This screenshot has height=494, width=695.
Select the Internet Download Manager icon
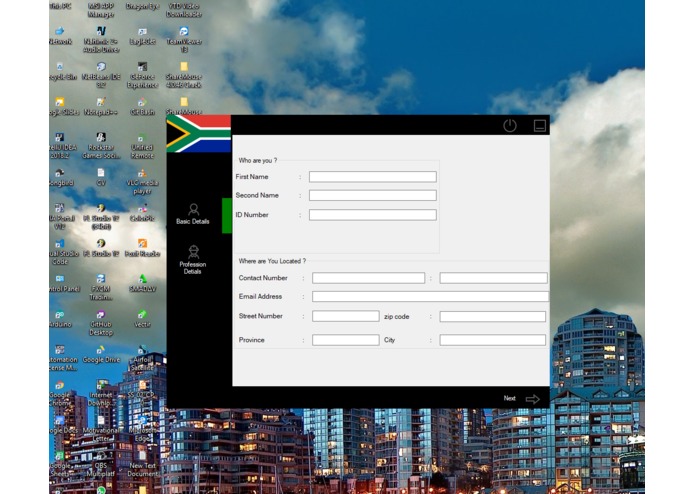(x=101, y=393)
